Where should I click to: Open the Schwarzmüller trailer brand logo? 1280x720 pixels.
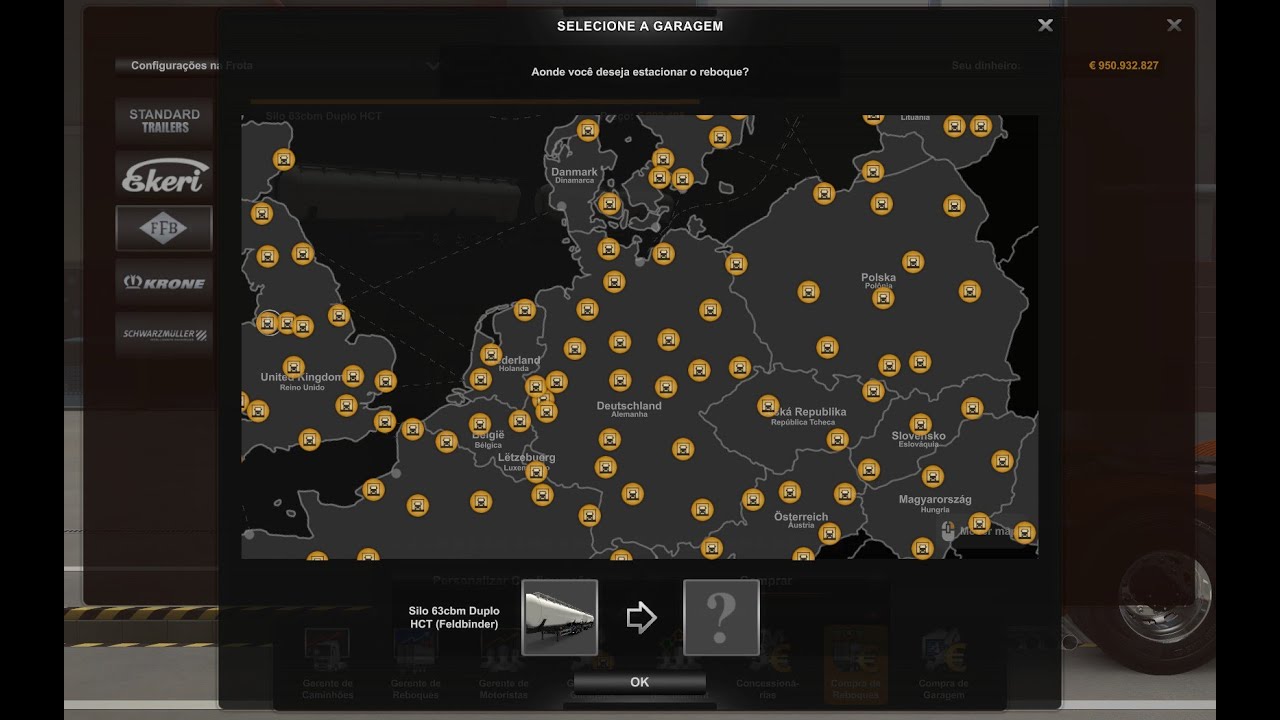164,335
